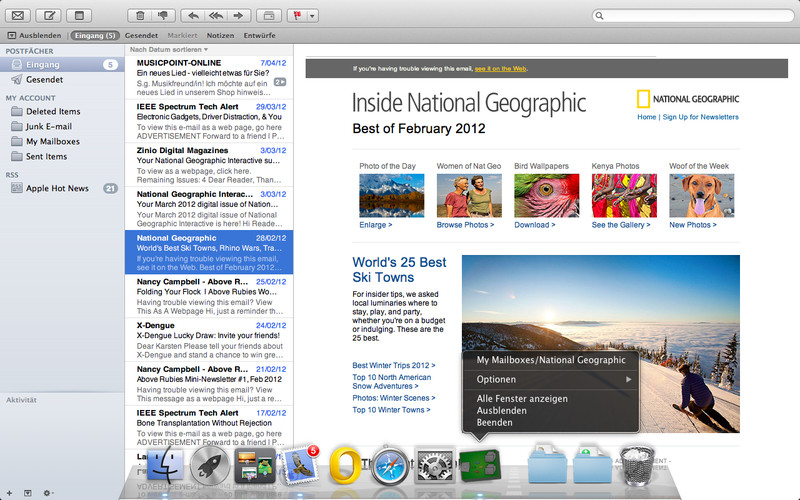Viewport: 800px width, 500px height.
Task: Open the Zinio Digital Magazines message
Action: [209, 165]
